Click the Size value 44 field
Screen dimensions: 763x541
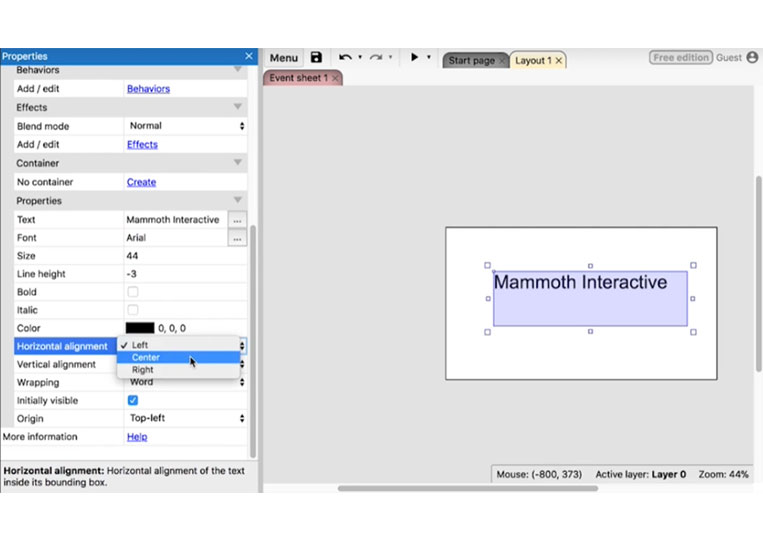pyautogui.click(x=186, y=256)
